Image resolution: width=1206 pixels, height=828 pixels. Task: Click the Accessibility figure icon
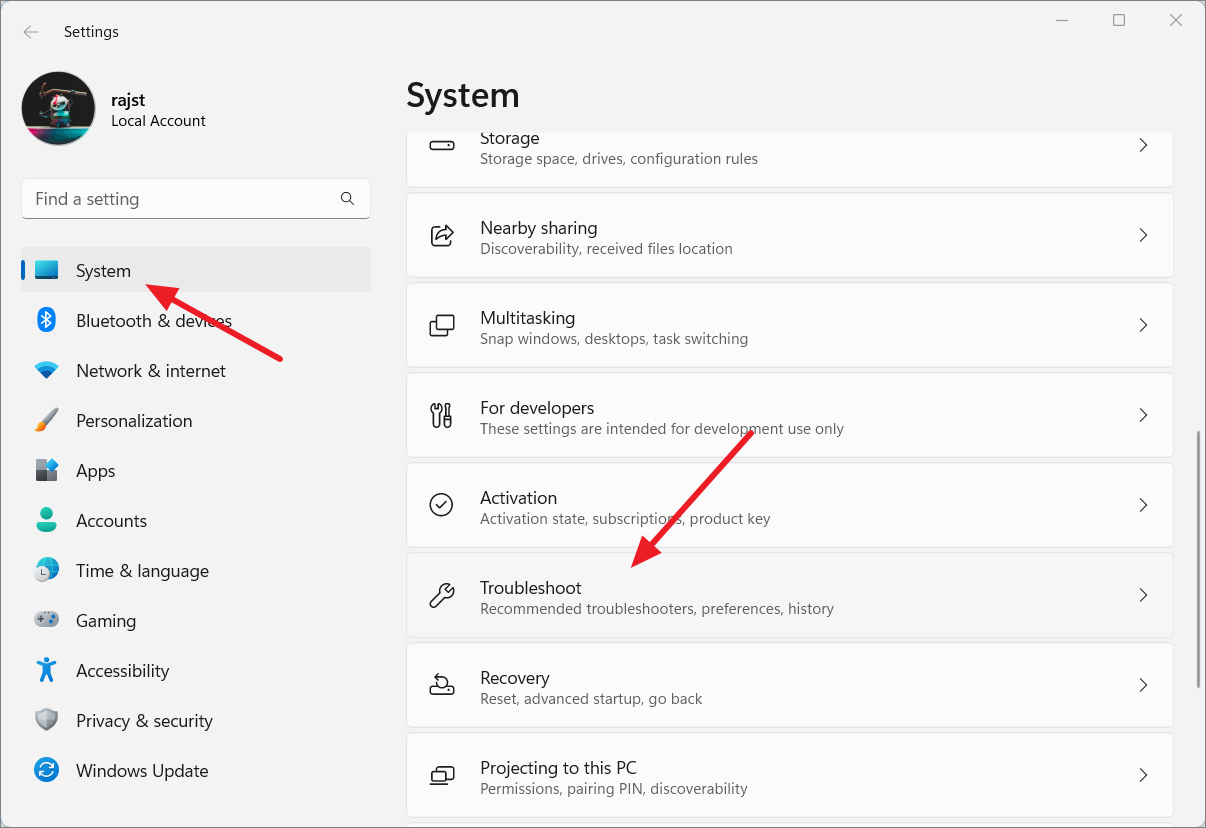point(47,670)
